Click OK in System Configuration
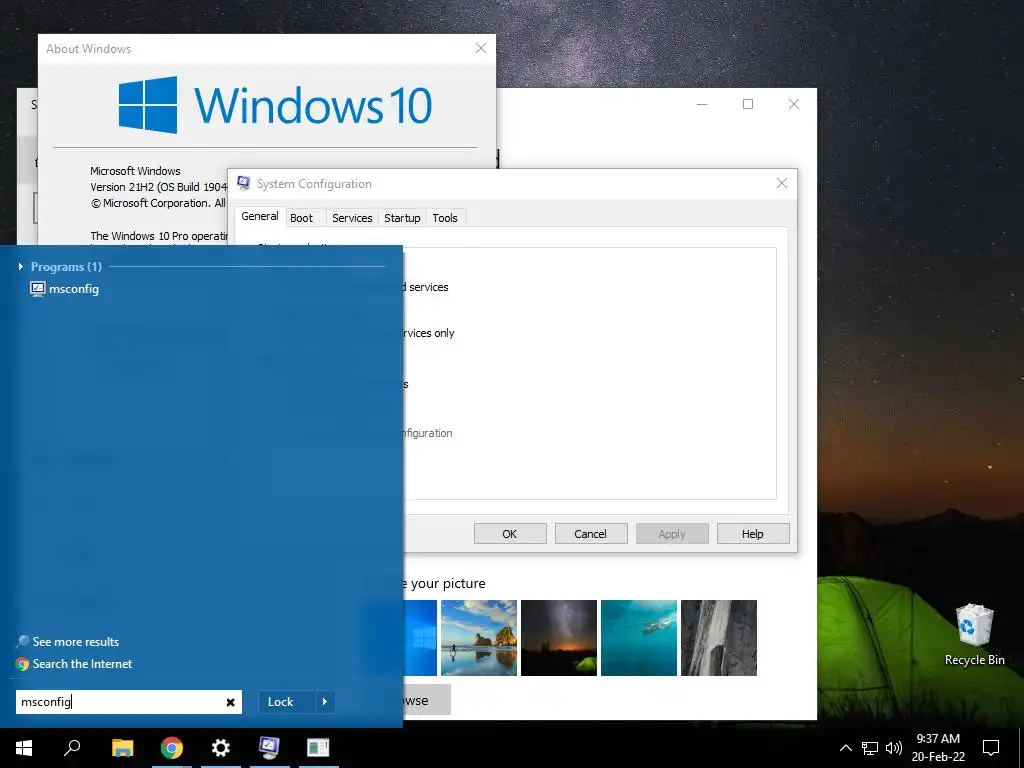Screen dimensions: 1024x768 [510, 534]
